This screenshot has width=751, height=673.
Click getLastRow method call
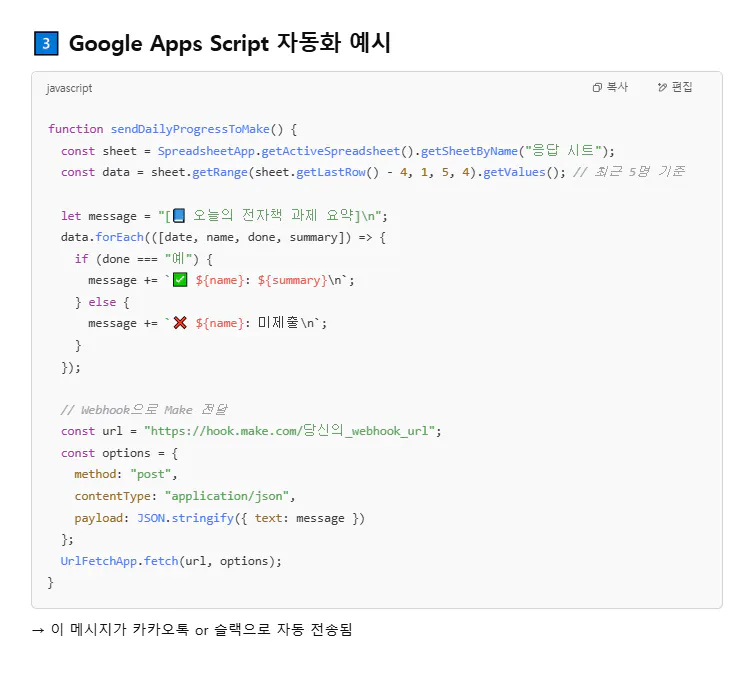point(330,172)
